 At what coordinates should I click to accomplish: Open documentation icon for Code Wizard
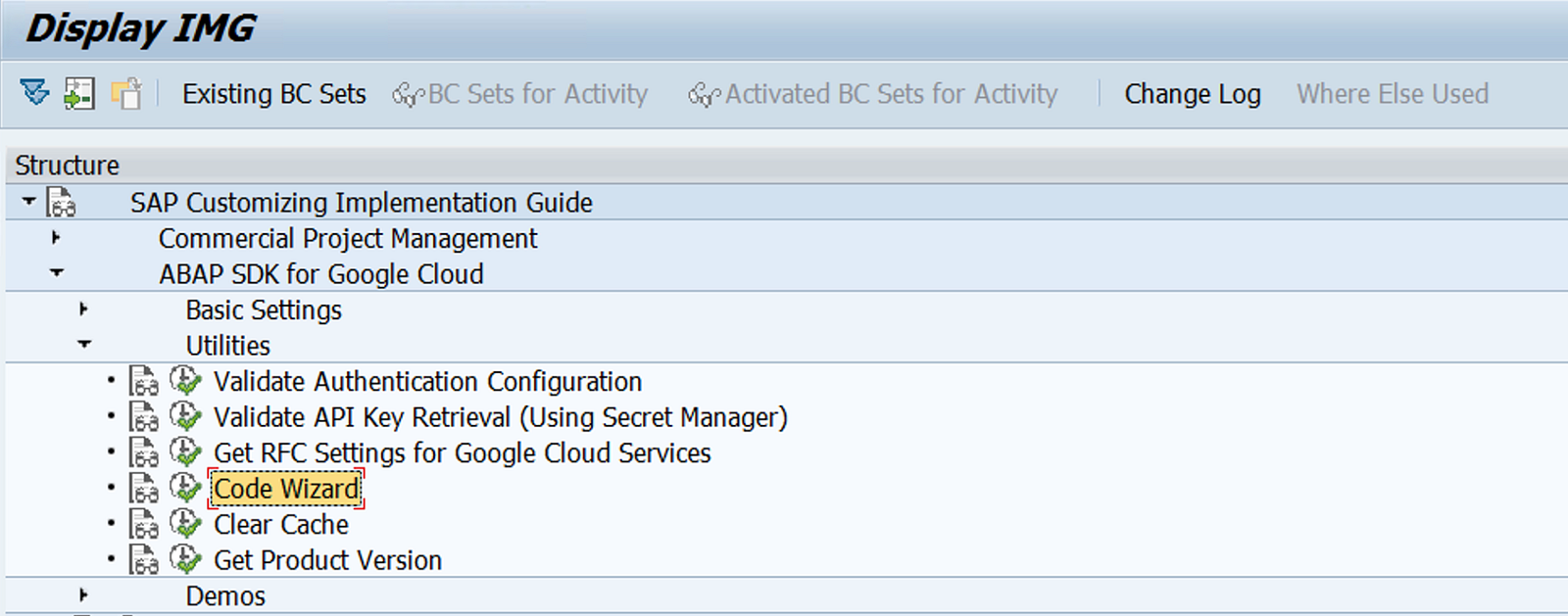pos(144,489)
